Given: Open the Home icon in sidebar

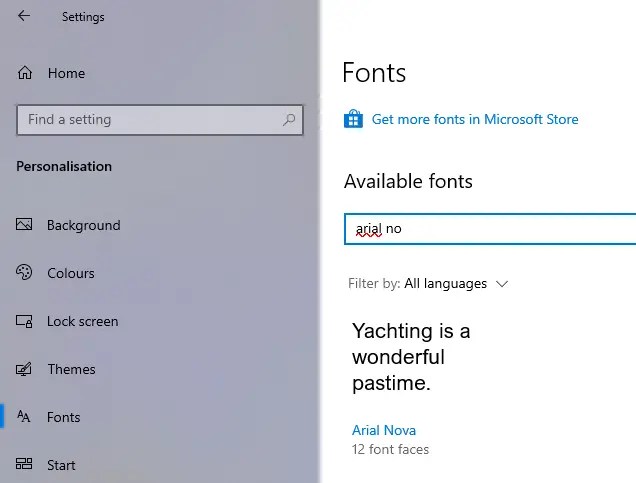Looking at the screenshot, I should pyautogui.click(x=25, y=73).
